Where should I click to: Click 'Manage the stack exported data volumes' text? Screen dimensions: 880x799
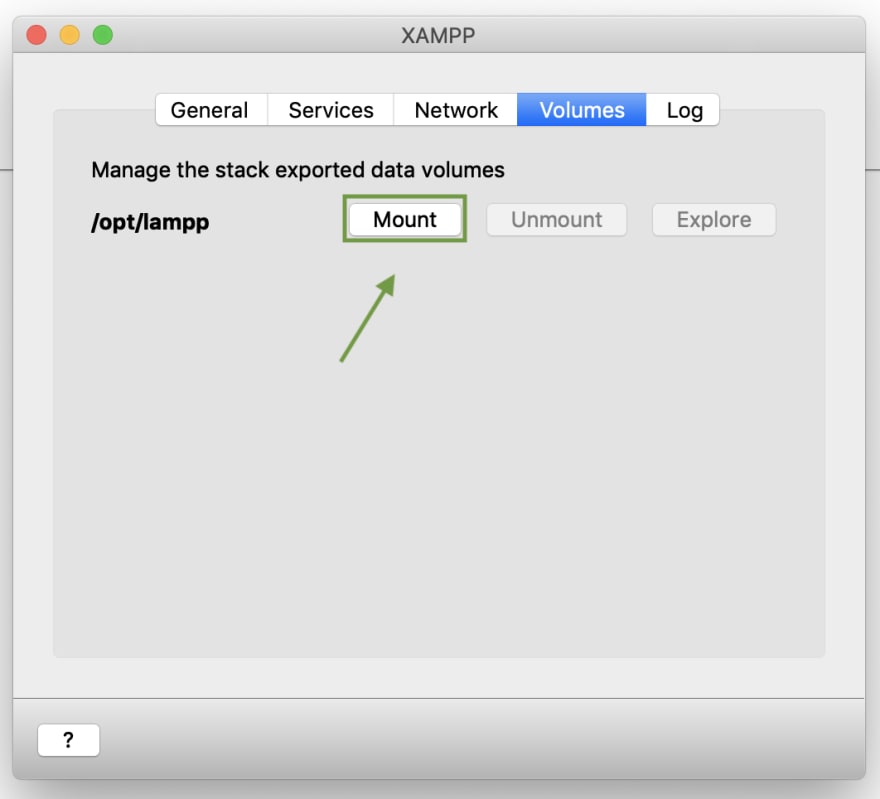click(x=298, y=170)
